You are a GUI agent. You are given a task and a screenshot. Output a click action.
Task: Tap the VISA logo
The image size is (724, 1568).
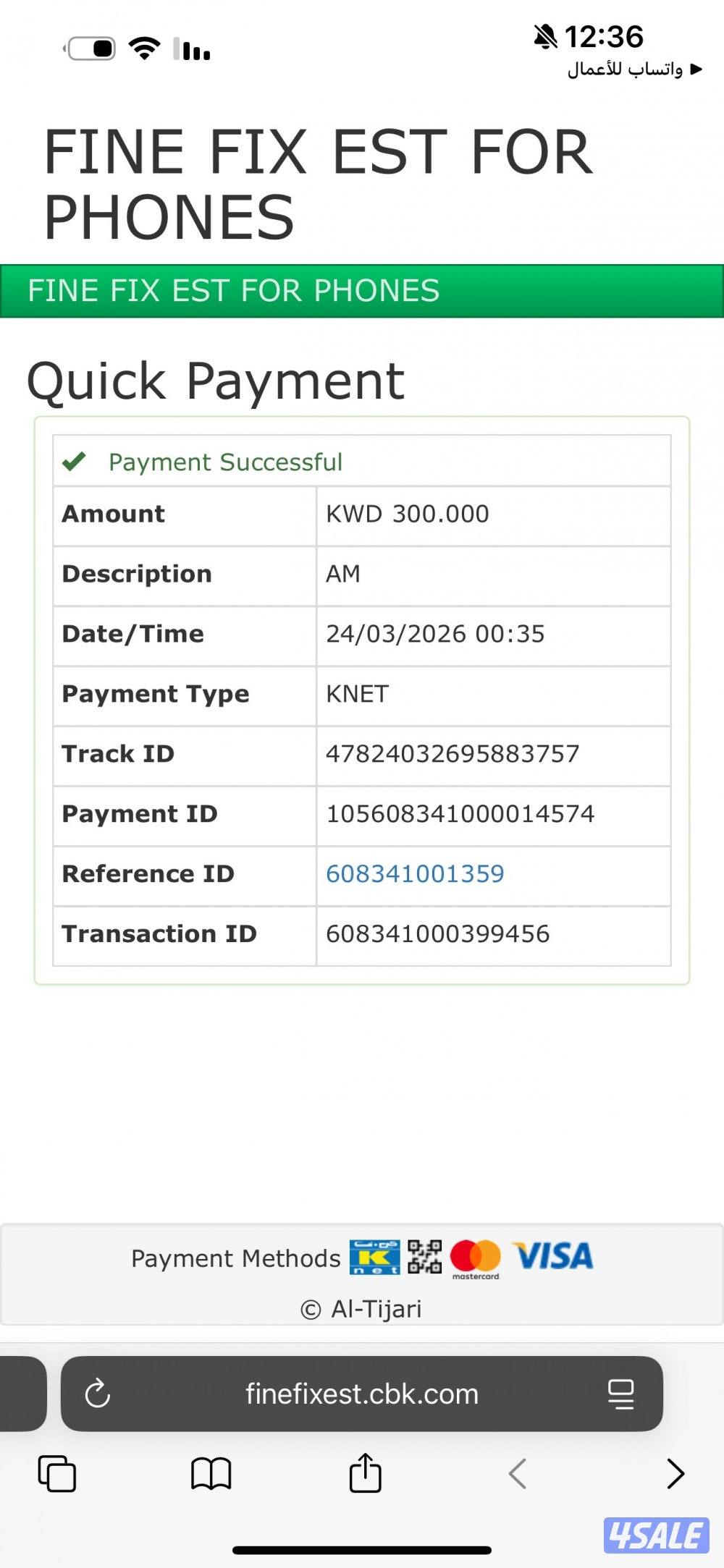[x=553, y=1255]
